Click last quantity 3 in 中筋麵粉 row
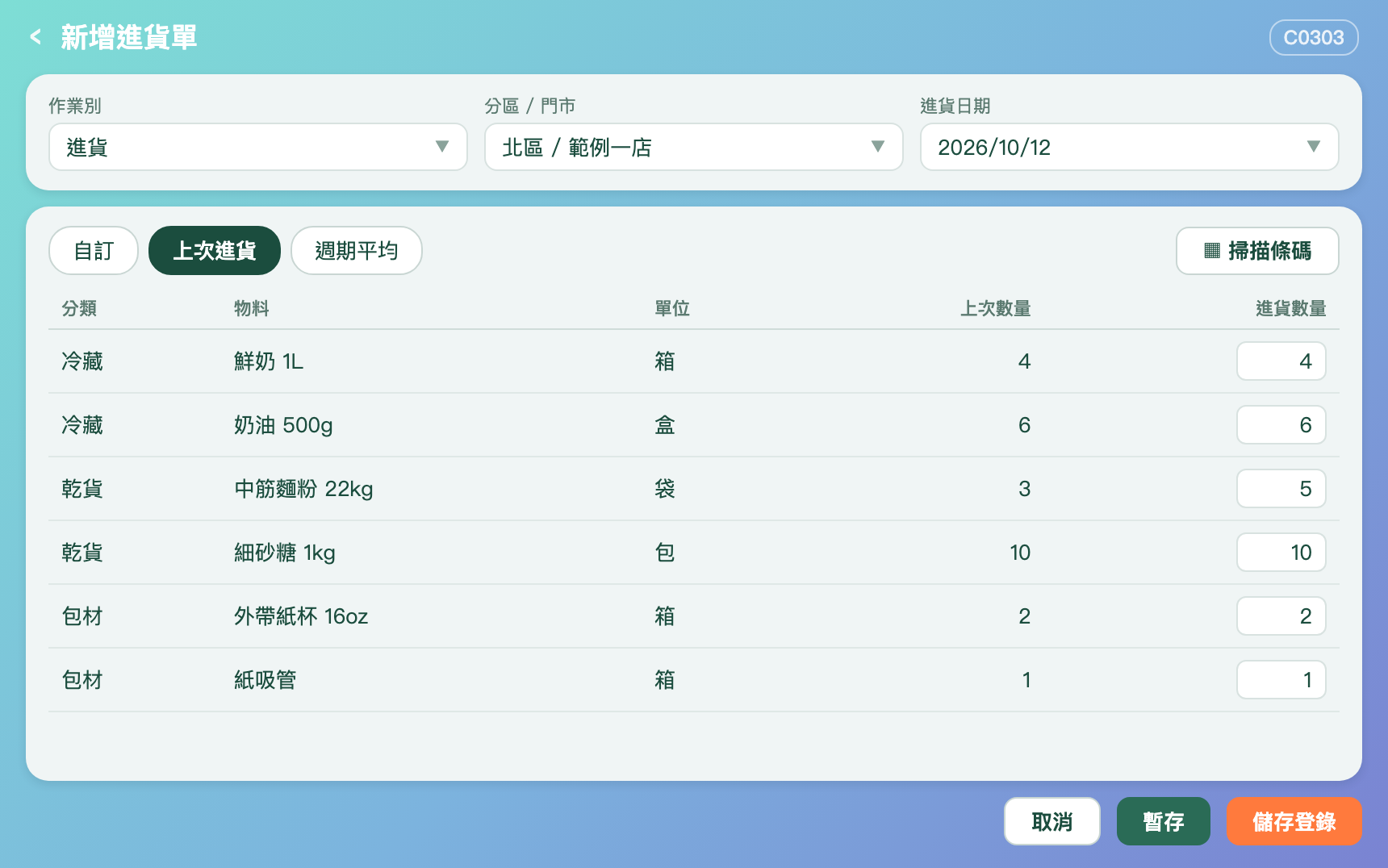 click(x=1024, y=489)
